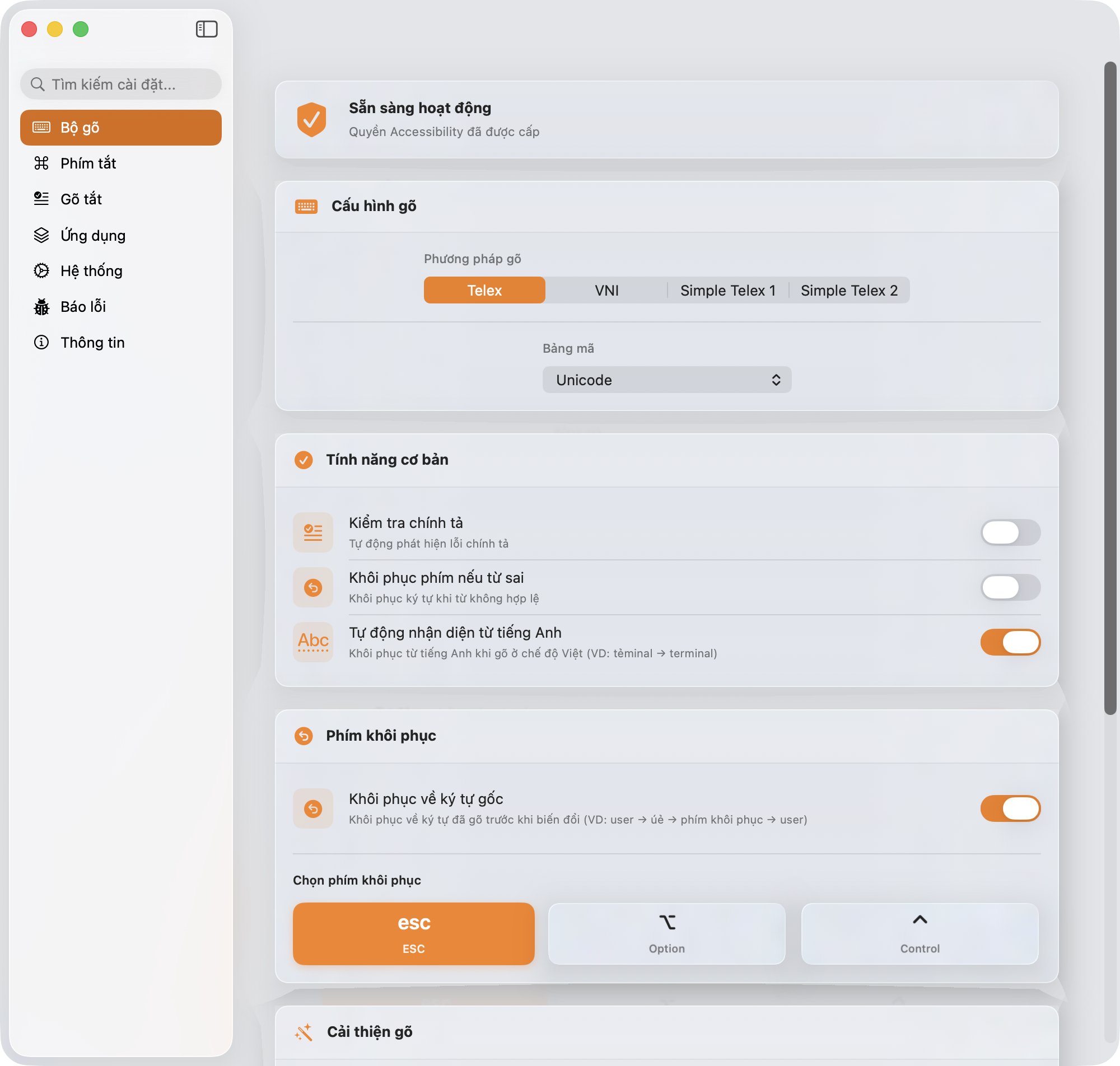Click the list icon beside Gõ tắt
Viewport: 1120px width, 1066px height.
tap(41, 199)
